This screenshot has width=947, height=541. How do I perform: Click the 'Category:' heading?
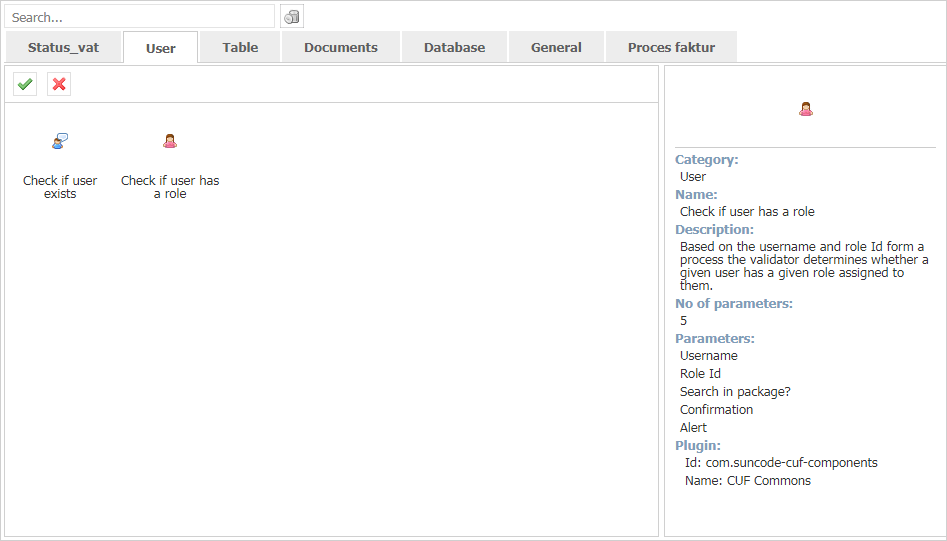(707, 159)
